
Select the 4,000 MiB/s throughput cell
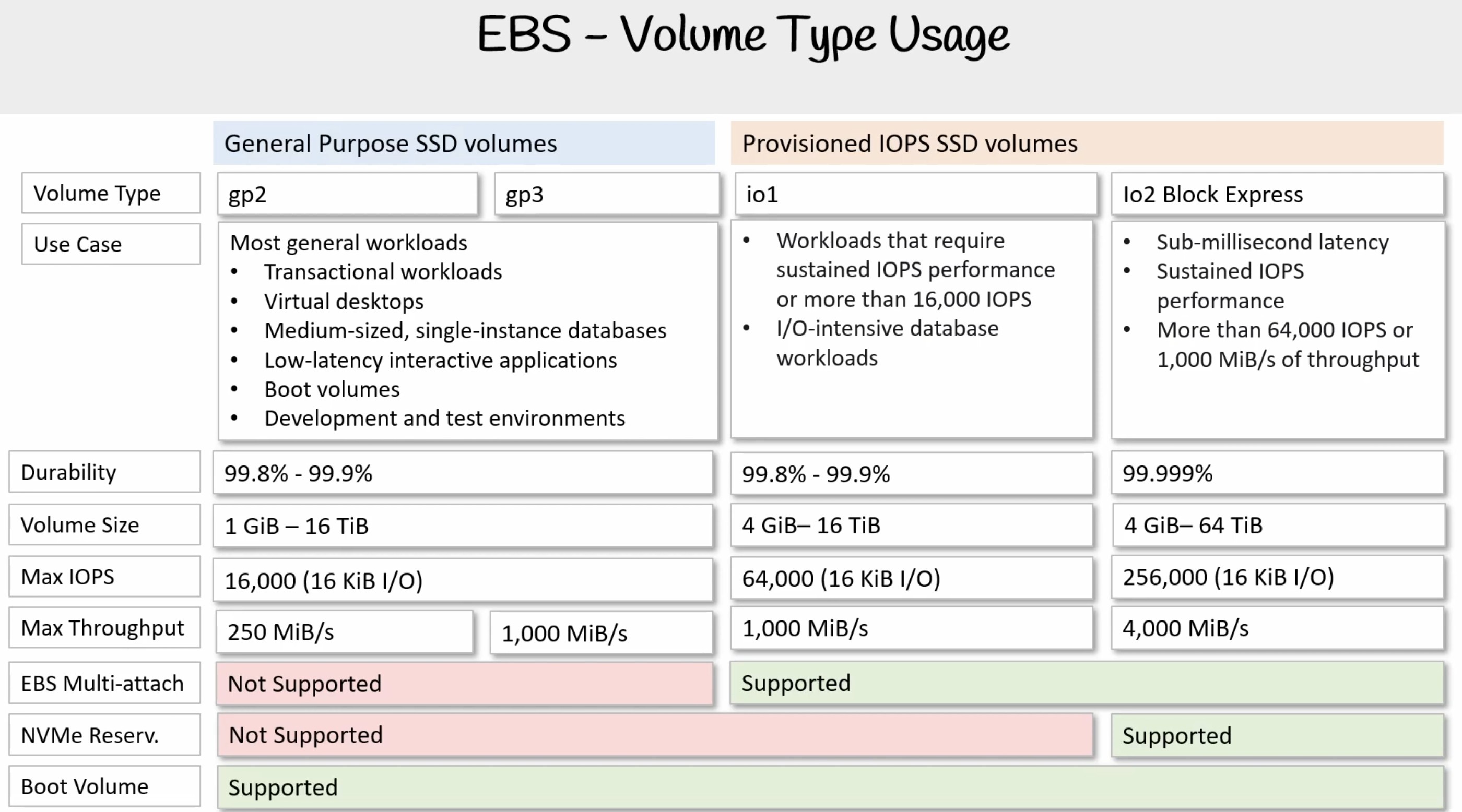(x=1277, y=628)
